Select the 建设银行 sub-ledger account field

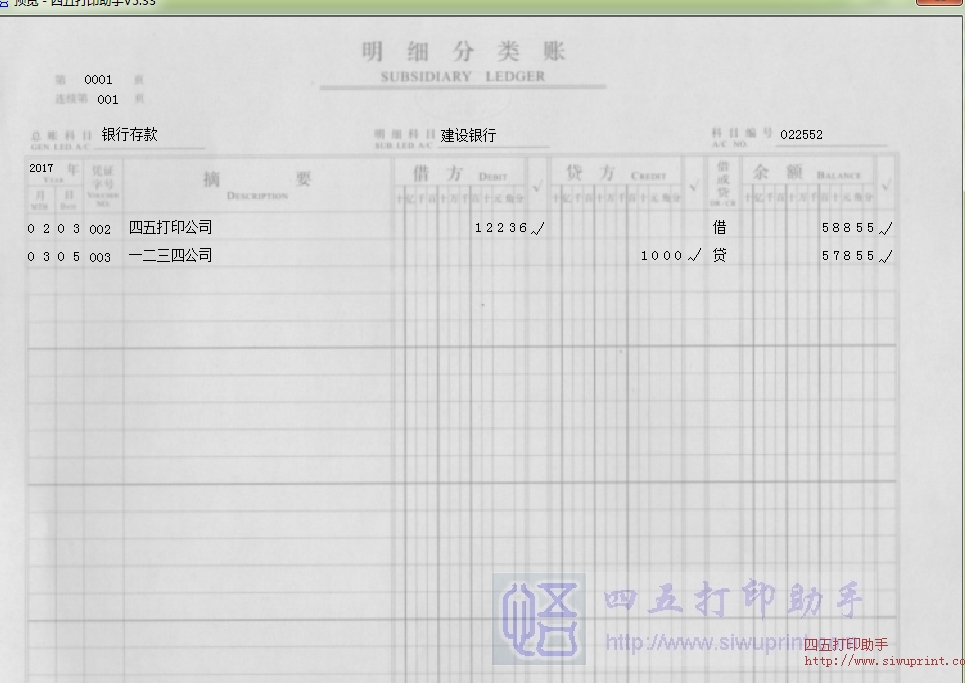click(x=465, y=132)
